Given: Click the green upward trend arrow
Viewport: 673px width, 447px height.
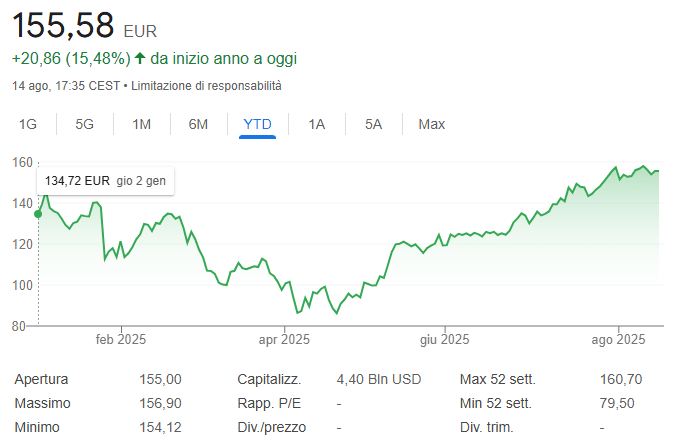Looking at the screenshot, I should [140, 59].
